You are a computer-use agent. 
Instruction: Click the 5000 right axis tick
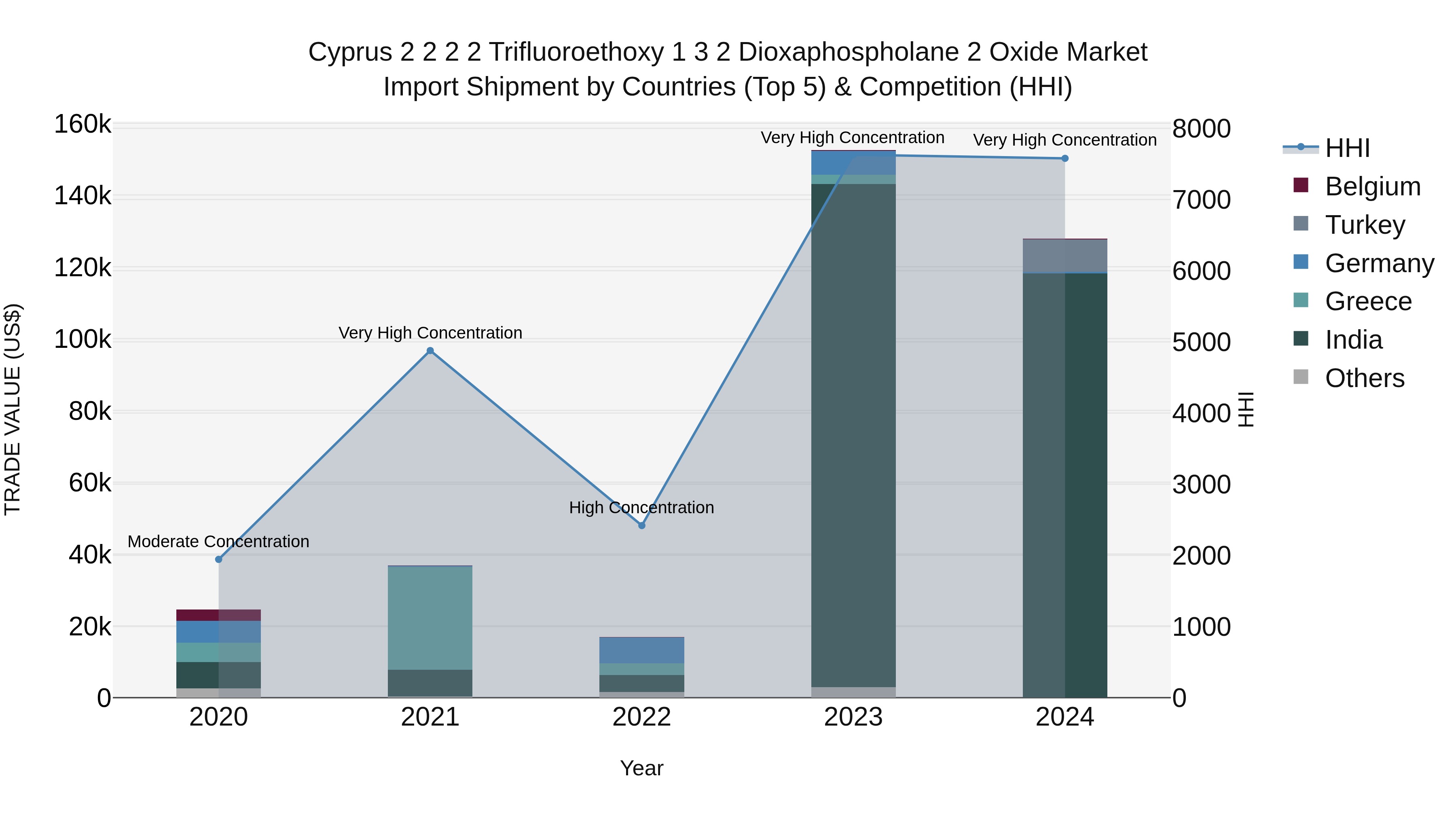[1201, 342]
